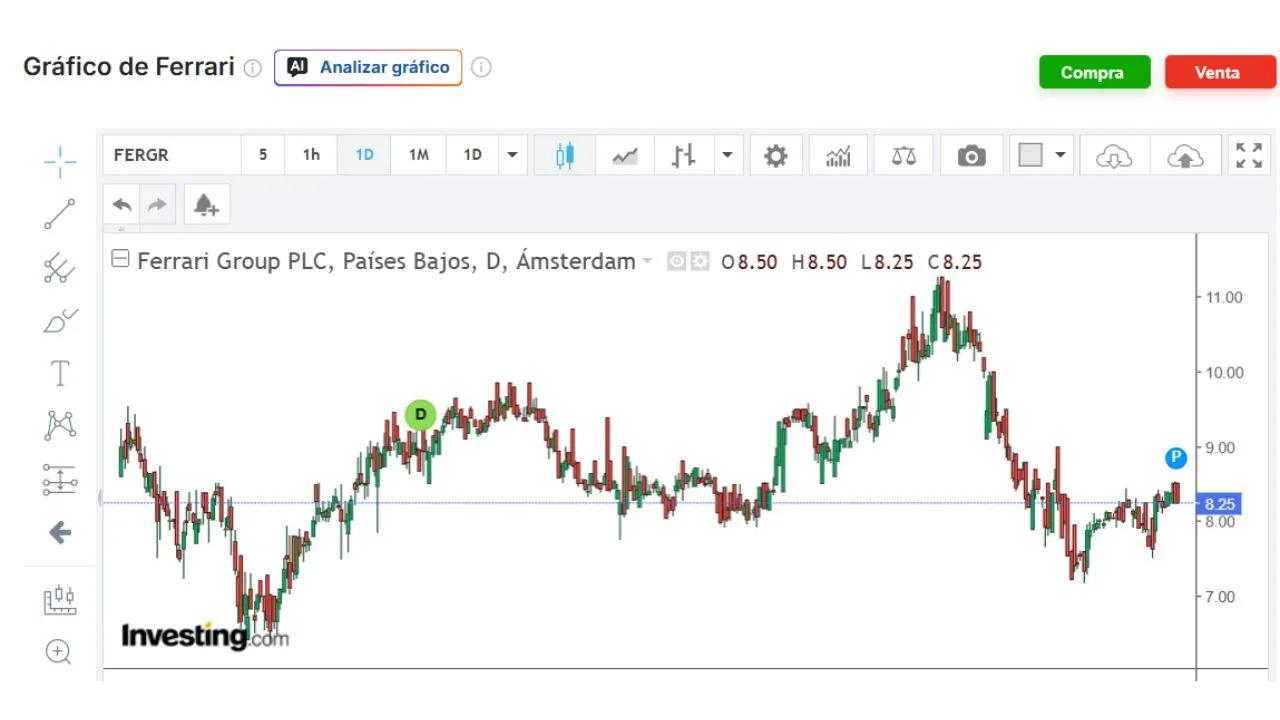
Task: Select the 1M interval
Action: pyautogui.click(x=419, y=155)
